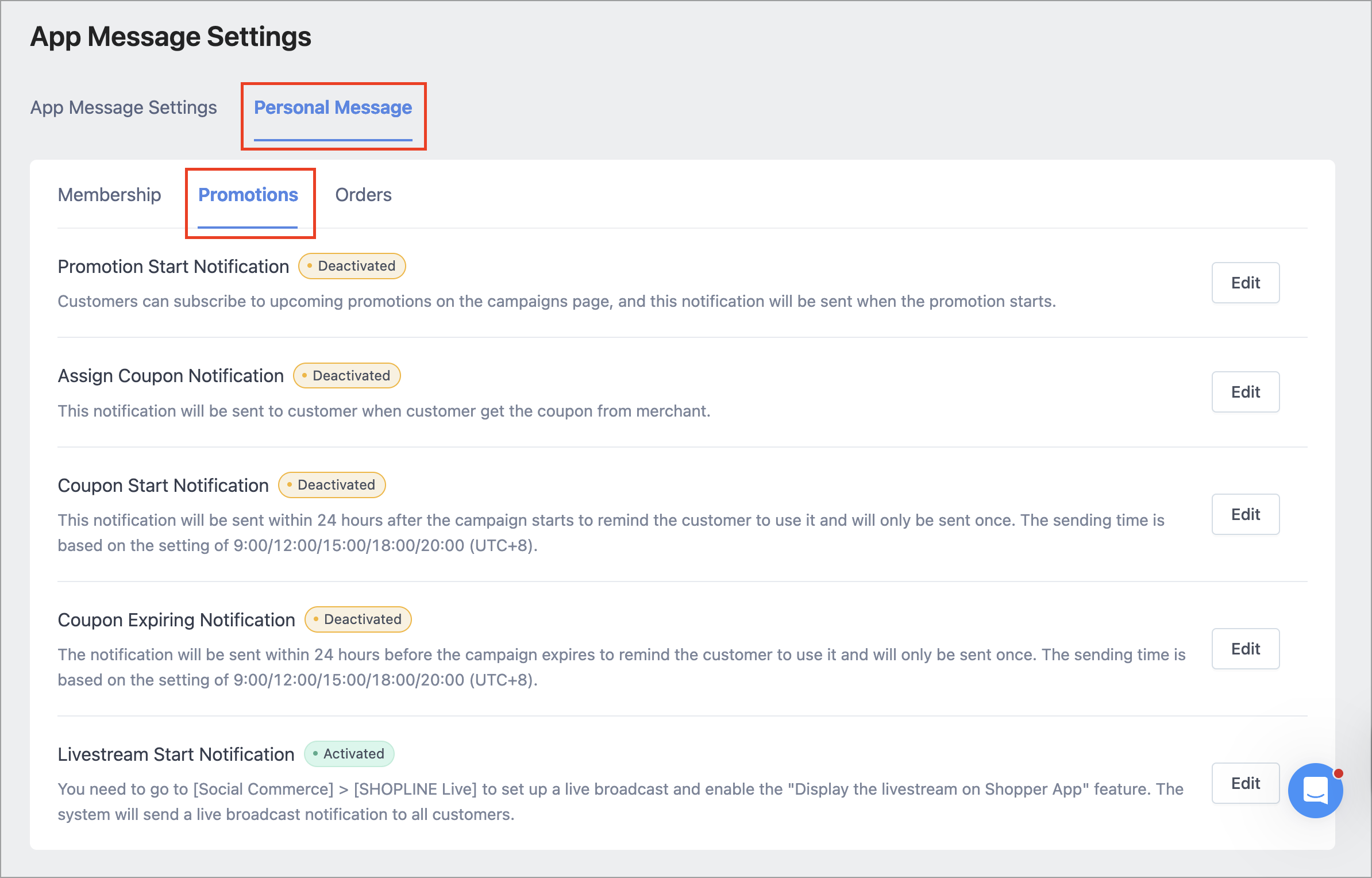
Task: Click the Coupon Expiring Notification title
Action: pyautogui.click(x=176, y=620)
